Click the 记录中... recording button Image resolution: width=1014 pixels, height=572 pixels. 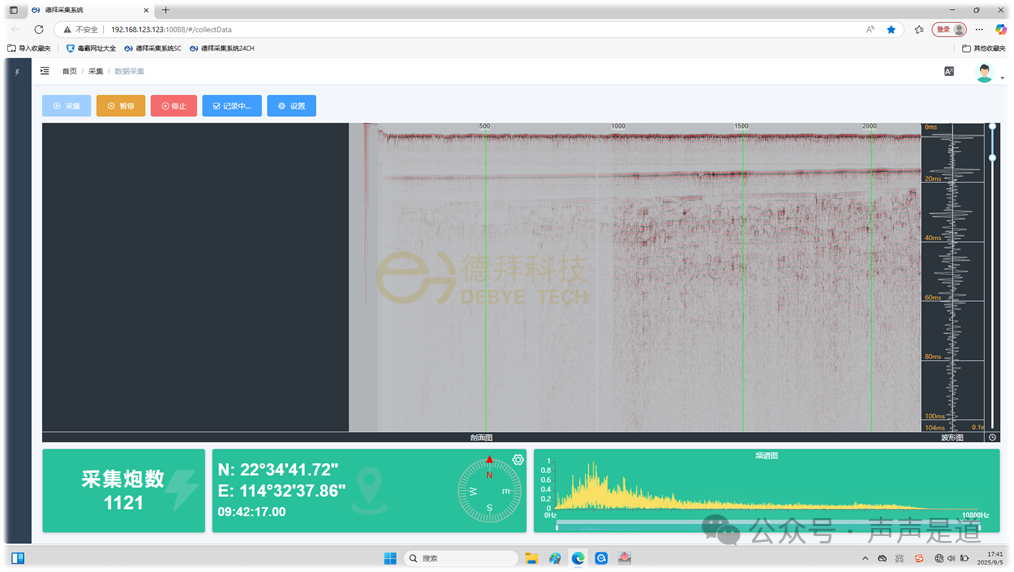tap(232, 106)
